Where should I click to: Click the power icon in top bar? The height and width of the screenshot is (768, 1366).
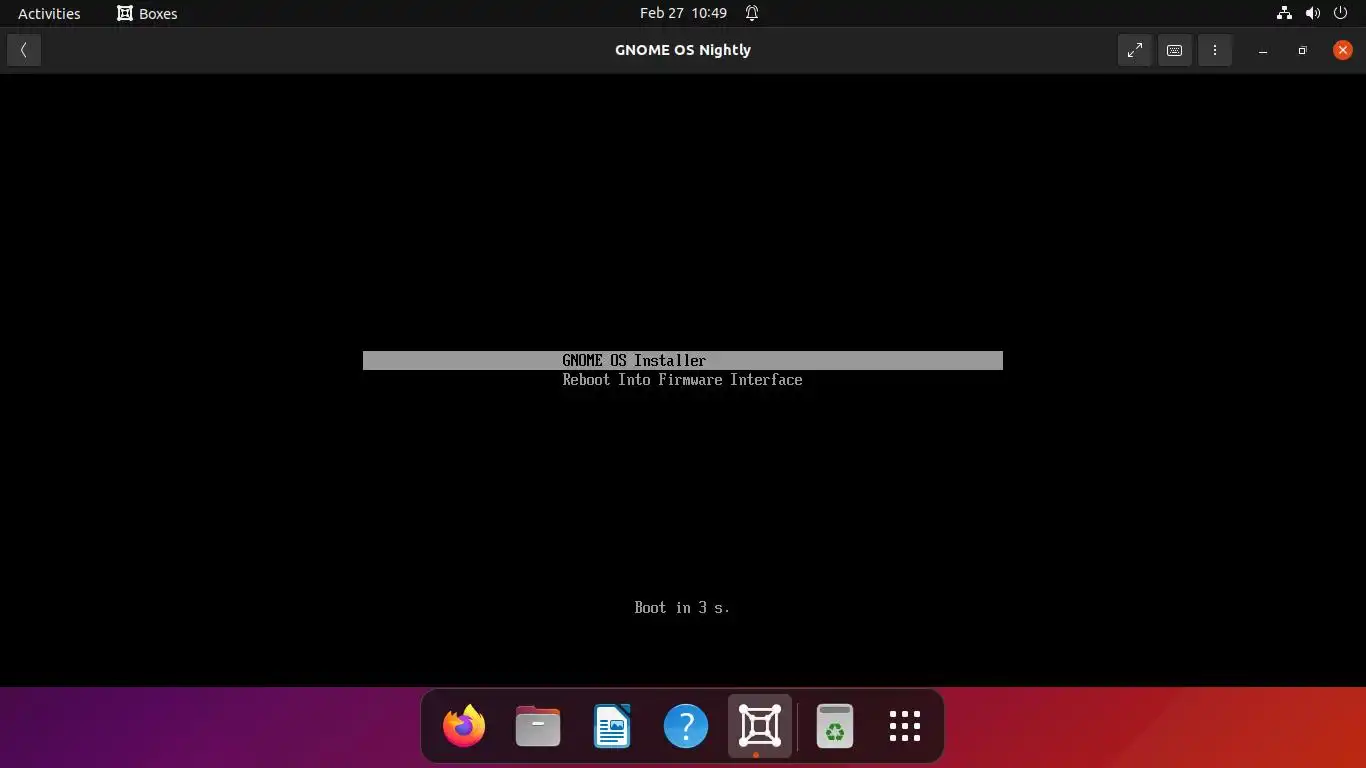tap(1341, 13)
